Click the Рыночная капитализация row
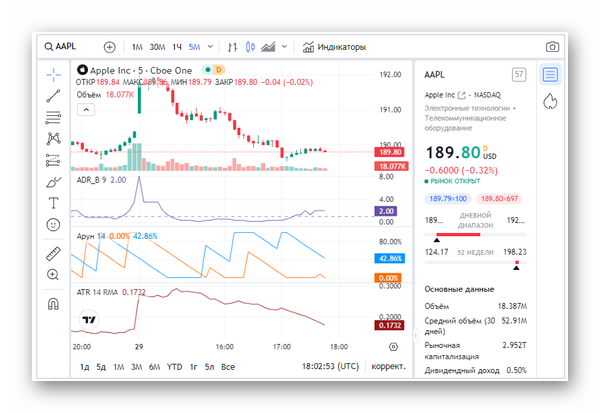The width and height of the screenshot is (600, 413). 476,351
